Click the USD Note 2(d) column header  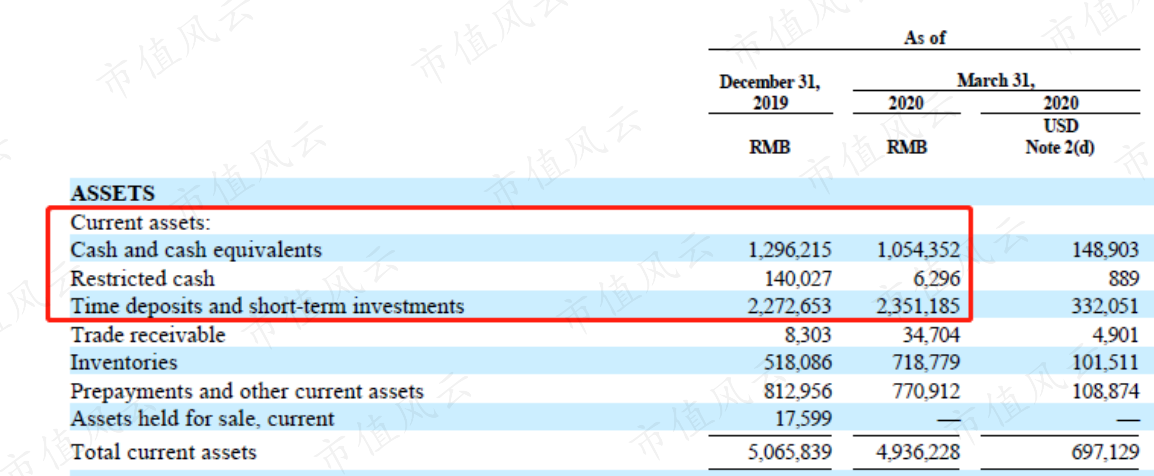[x=1059, y=137]
